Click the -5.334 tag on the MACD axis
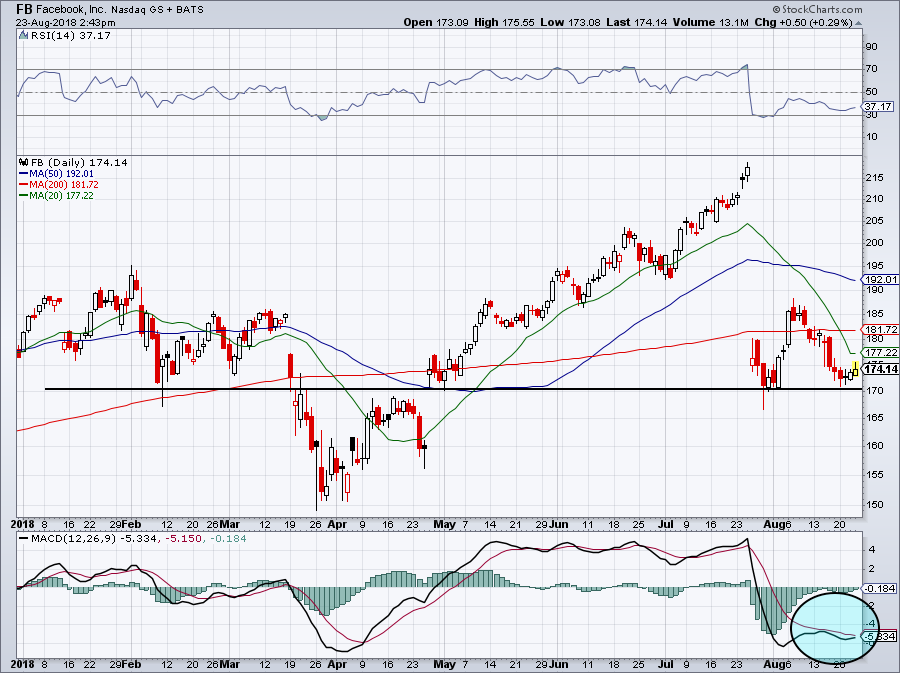900x673 pixels. [879, 637]
